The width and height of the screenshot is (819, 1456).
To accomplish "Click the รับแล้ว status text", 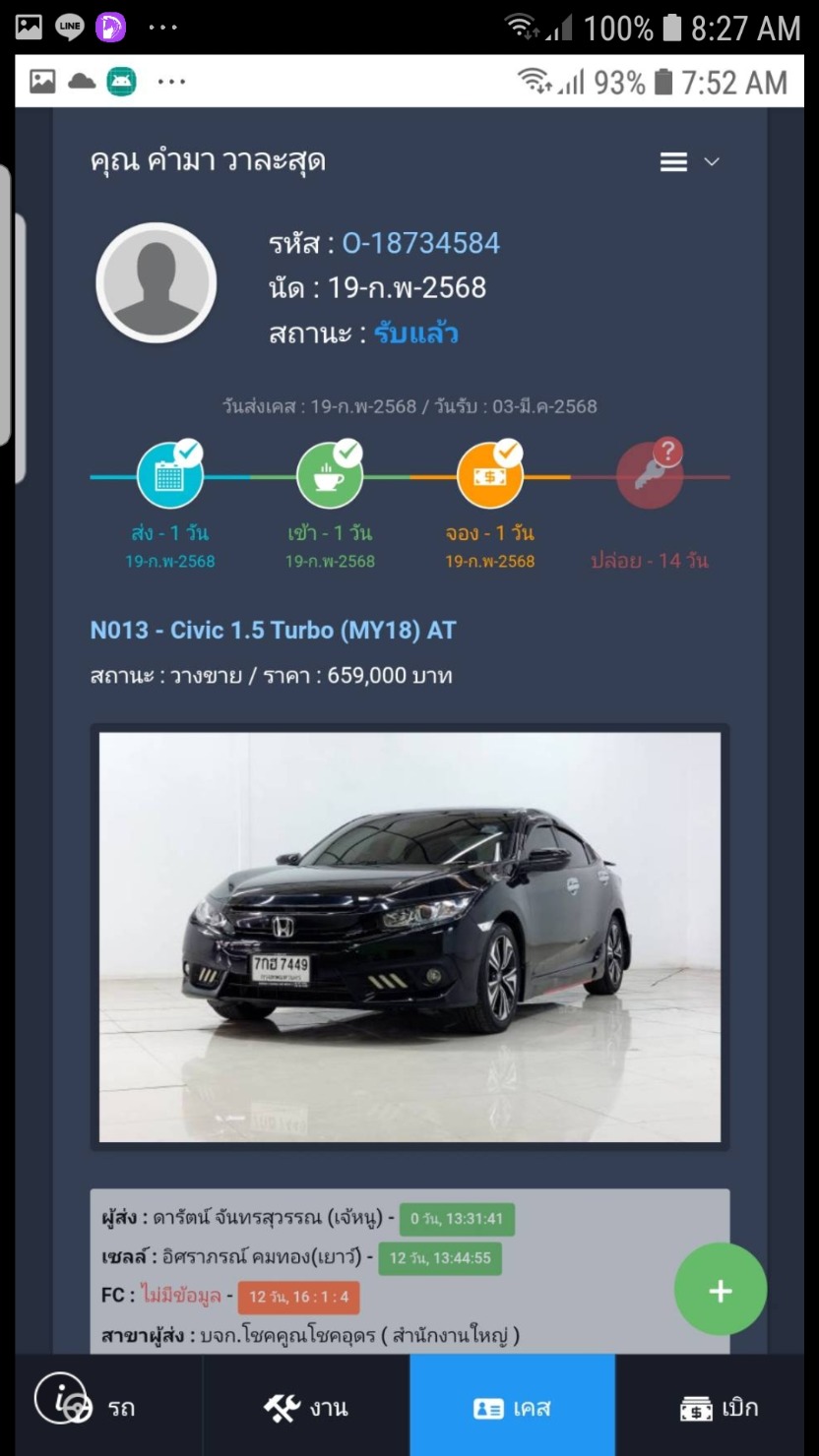I will pos(416,334).
